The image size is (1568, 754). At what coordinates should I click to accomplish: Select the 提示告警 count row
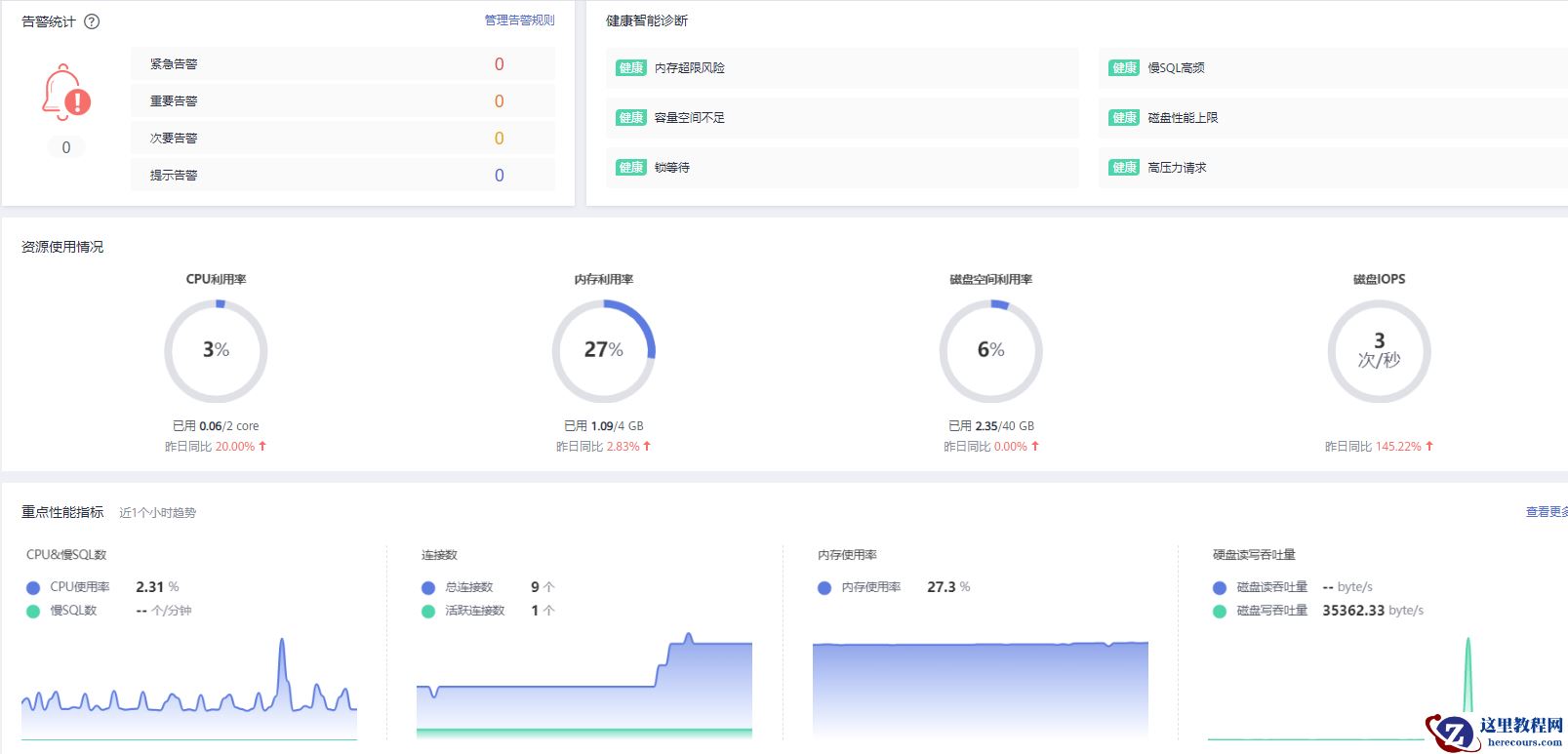point(342,175)
